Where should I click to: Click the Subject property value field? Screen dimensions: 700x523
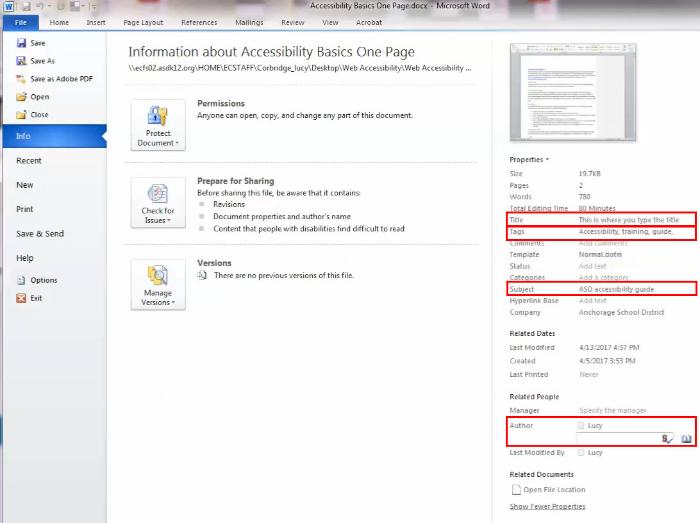(616, 289)
